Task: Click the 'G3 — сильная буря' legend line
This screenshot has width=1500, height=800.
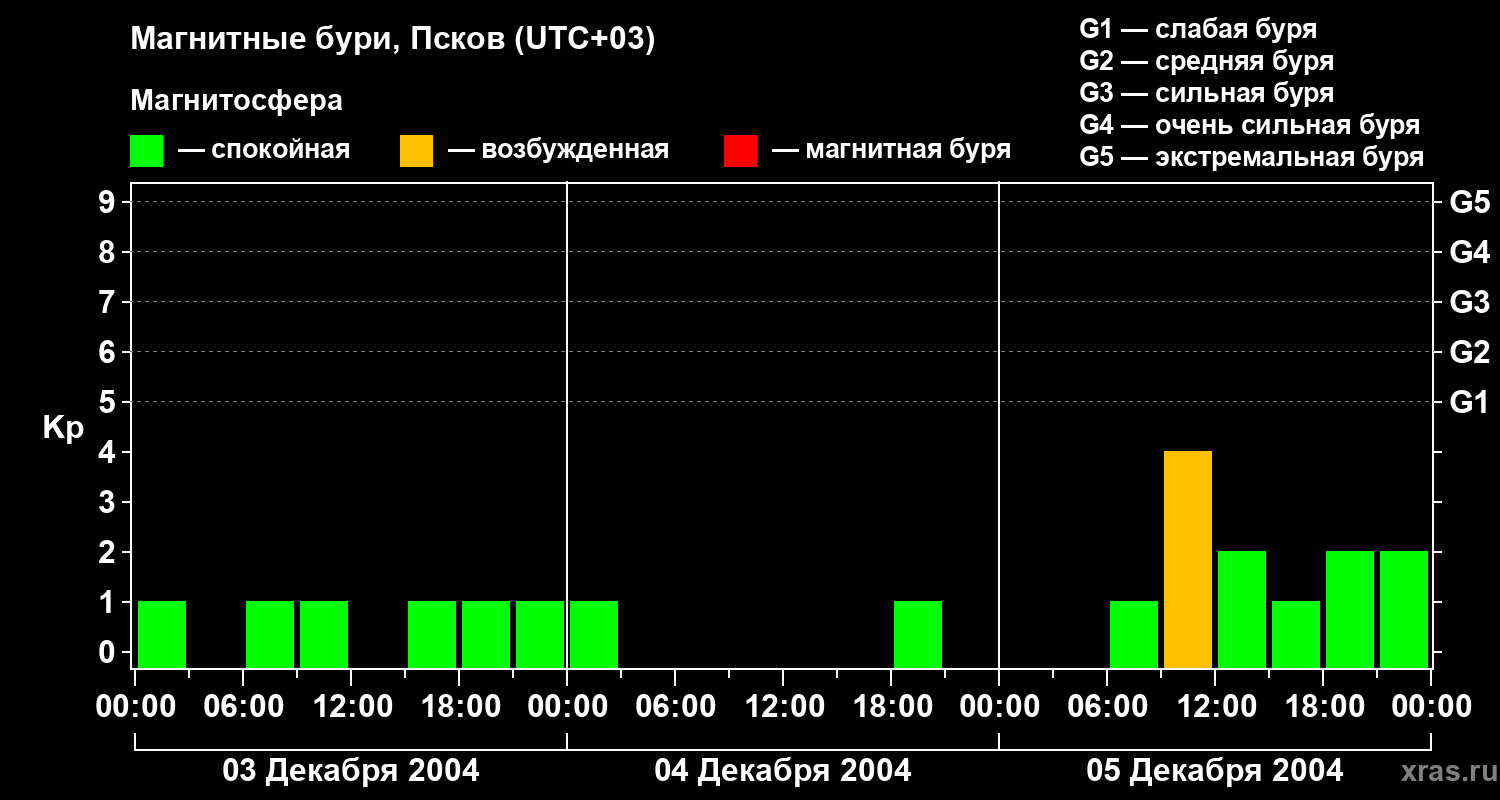Action: tap(1206, 93)
